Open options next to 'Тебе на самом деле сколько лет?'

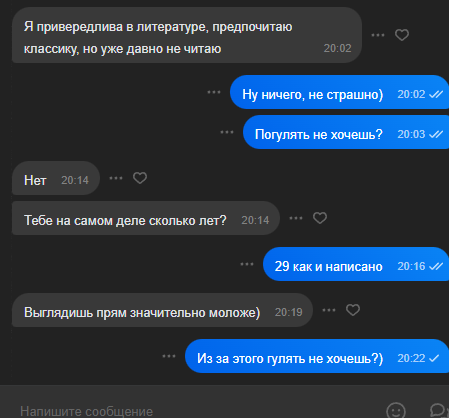coord(296,218)
